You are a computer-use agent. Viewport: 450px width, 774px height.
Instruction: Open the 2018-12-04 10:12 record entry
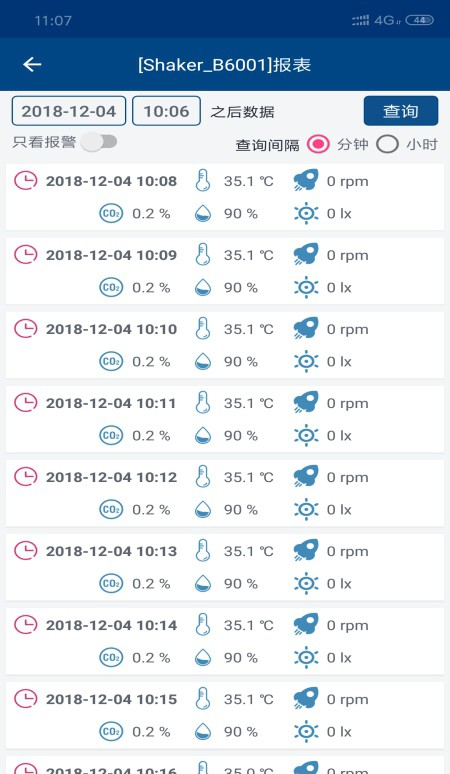point(225,493)
